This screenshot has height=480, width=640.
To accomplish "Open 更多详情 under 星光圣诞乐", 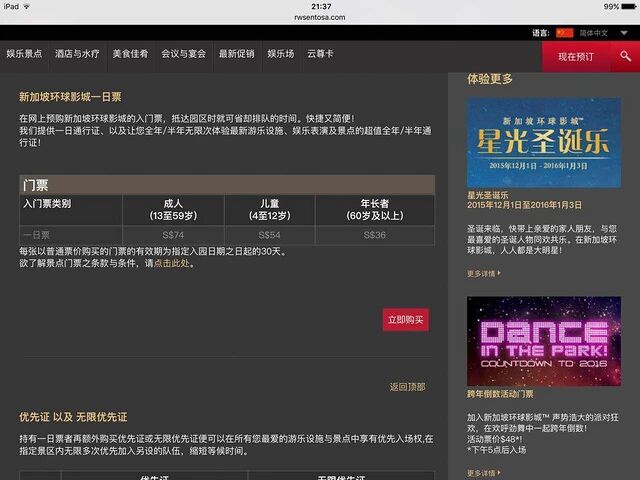I will pyautogui.click(x=484, y=273).
